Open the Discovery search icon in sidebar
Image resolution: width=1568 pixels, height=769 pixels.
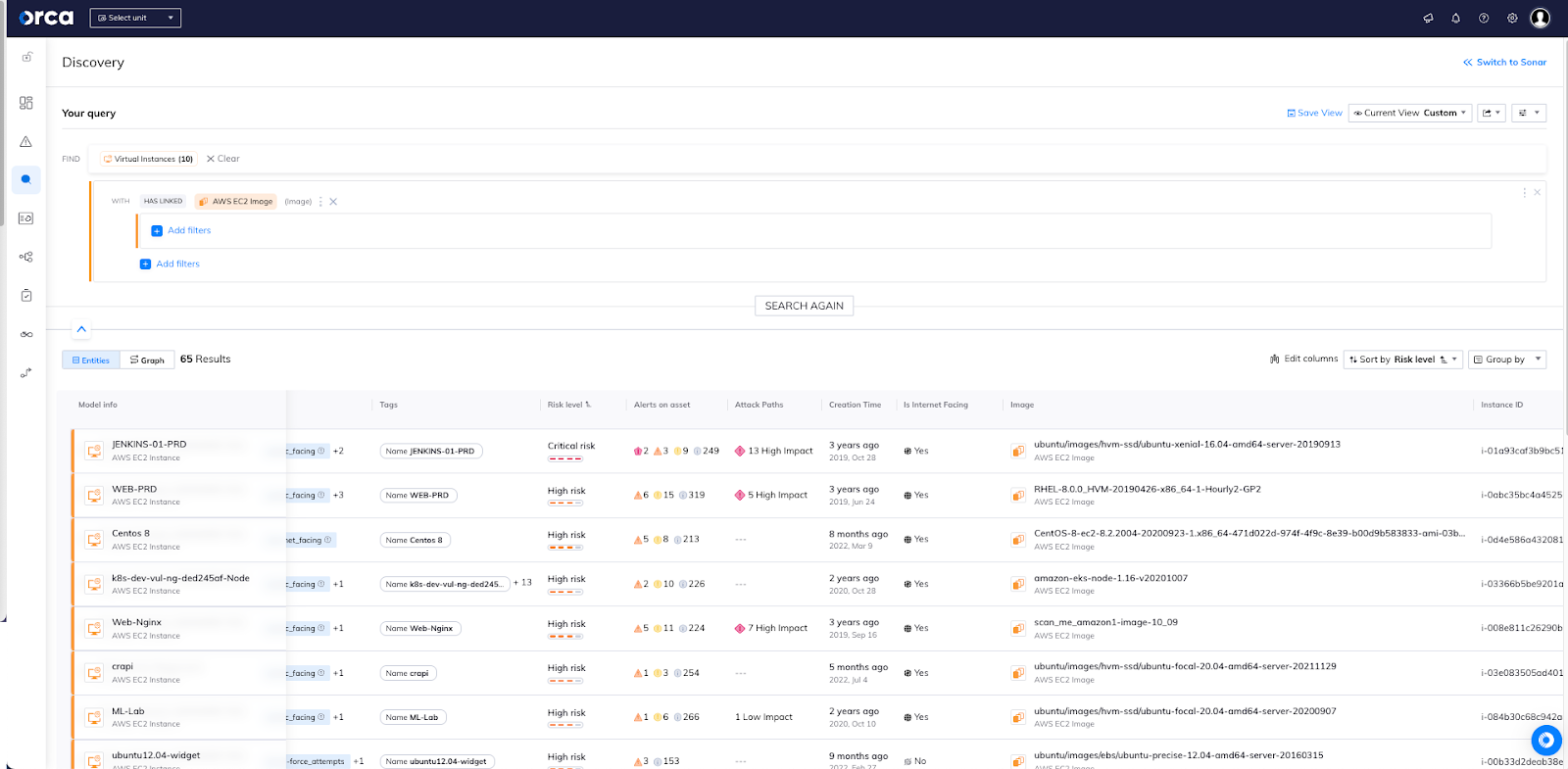tap(26, 179)
